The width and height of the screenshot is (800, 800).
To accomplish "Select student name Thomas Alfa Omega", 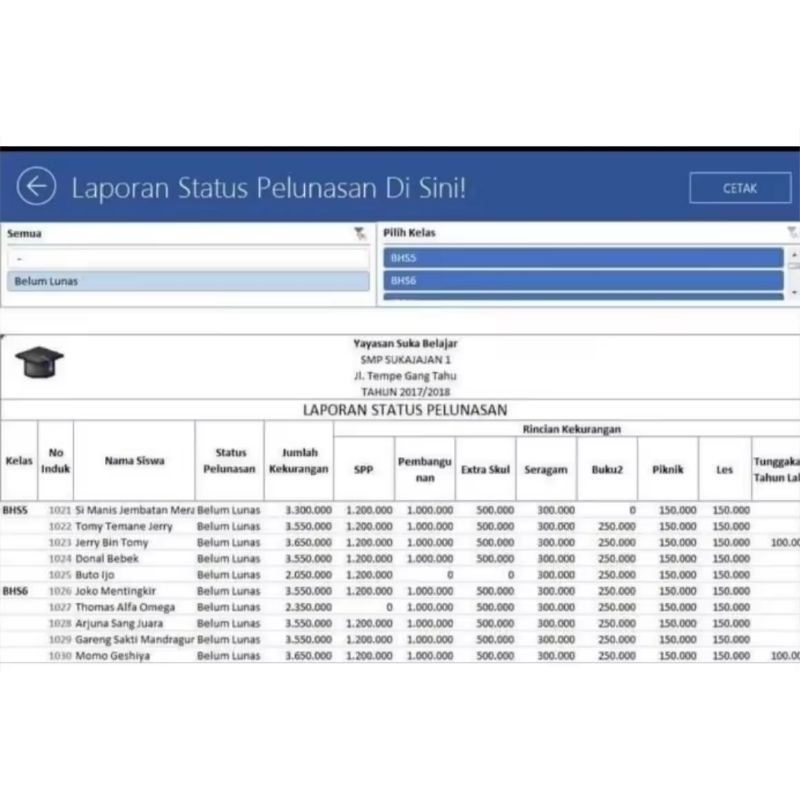I will tap(125, 607).
